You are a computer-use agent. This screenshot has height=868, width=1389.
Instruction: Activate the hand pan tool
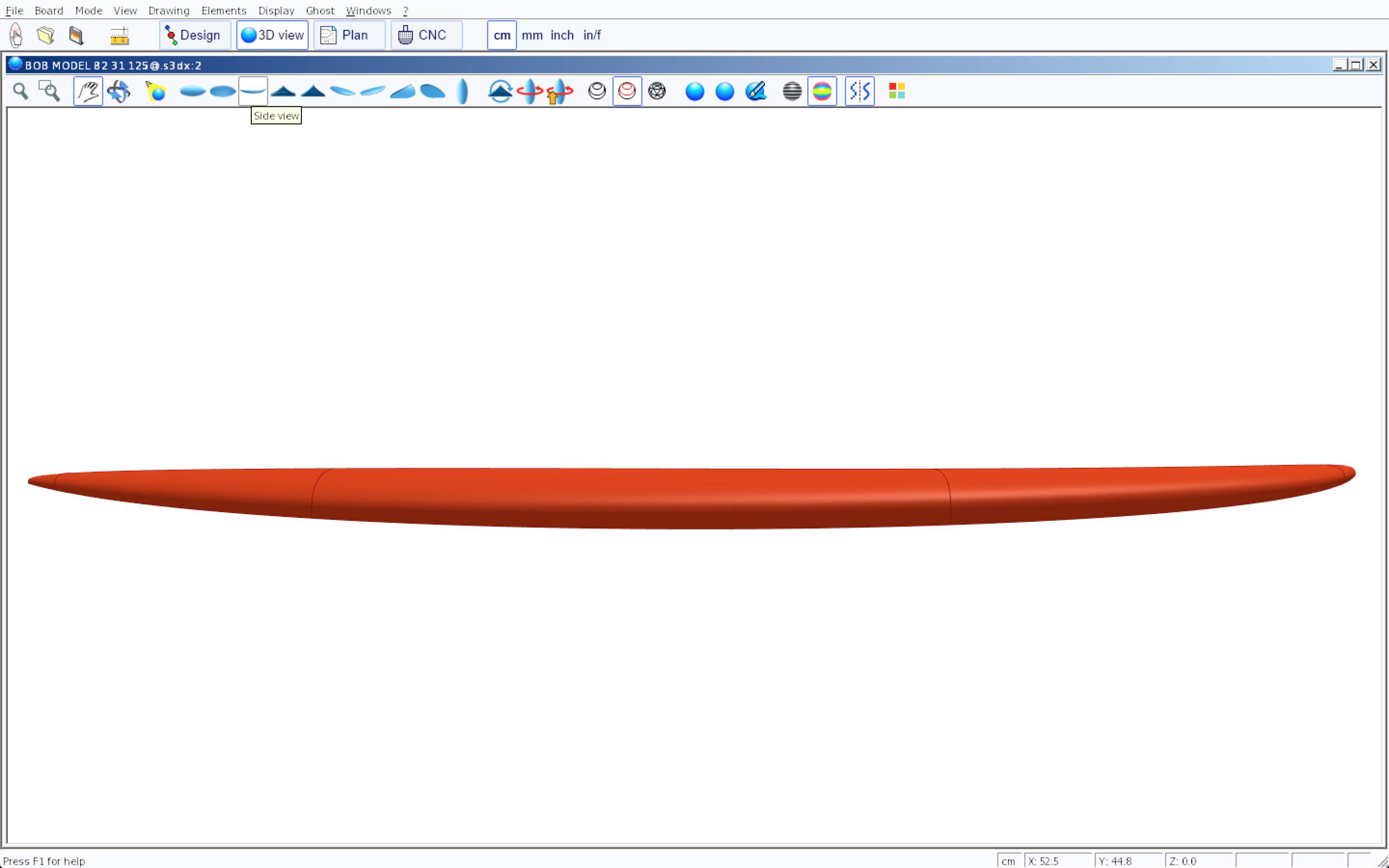[x=88, y=91]
